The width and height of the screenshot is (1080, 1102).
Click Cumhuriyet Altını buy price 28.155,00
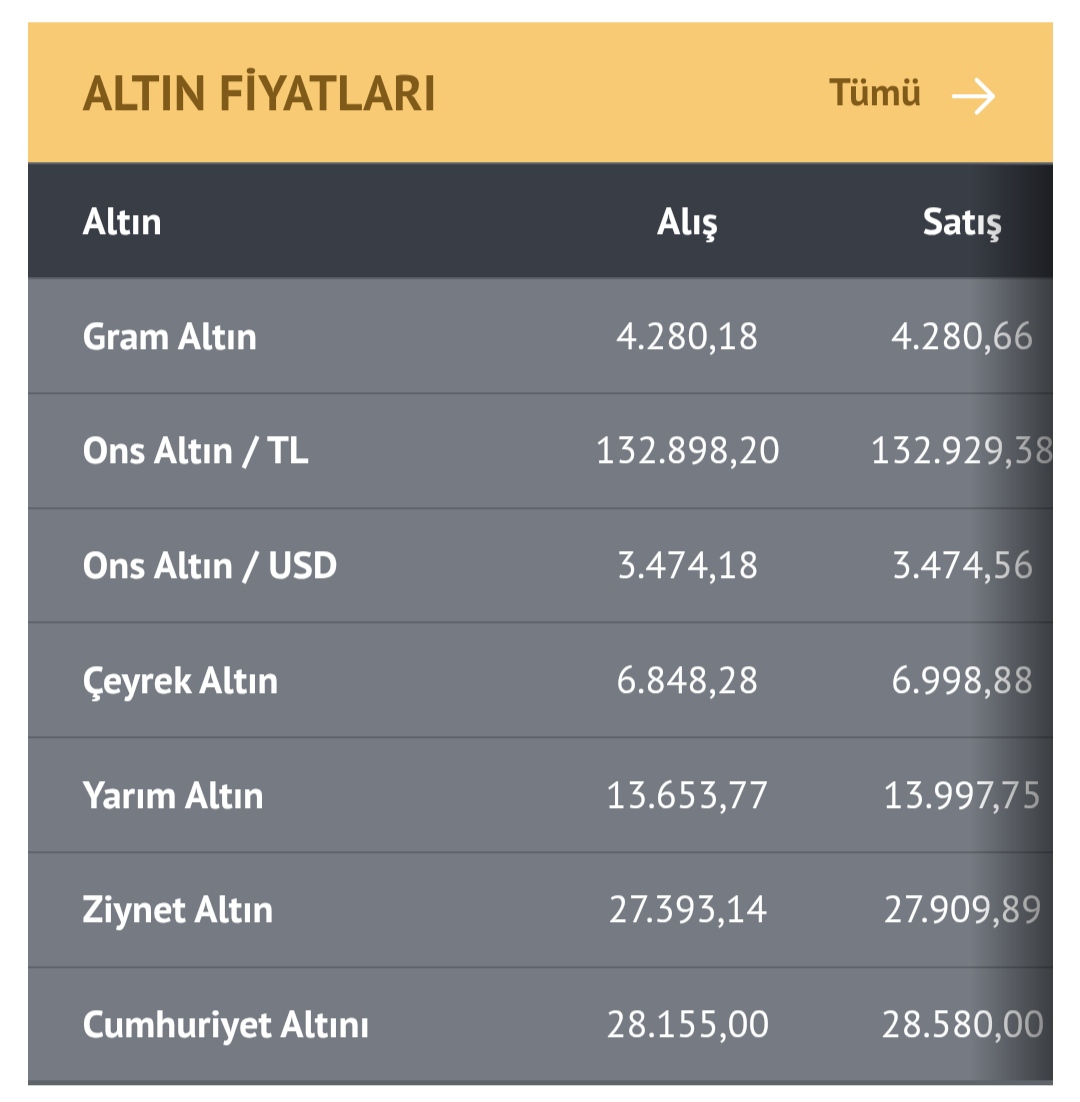[x=687, y=1025]
